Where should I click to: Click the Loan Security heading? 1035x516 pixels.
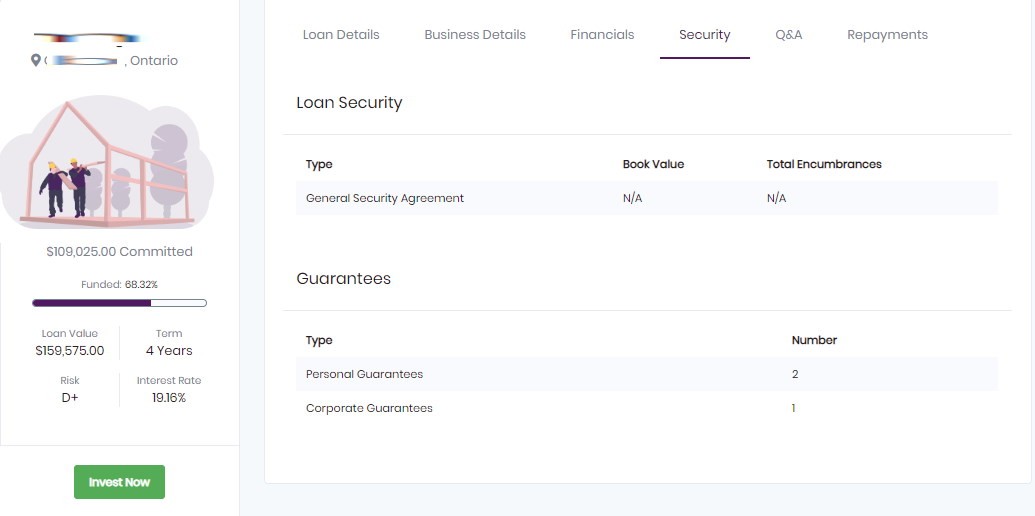(x=349, y=102)
